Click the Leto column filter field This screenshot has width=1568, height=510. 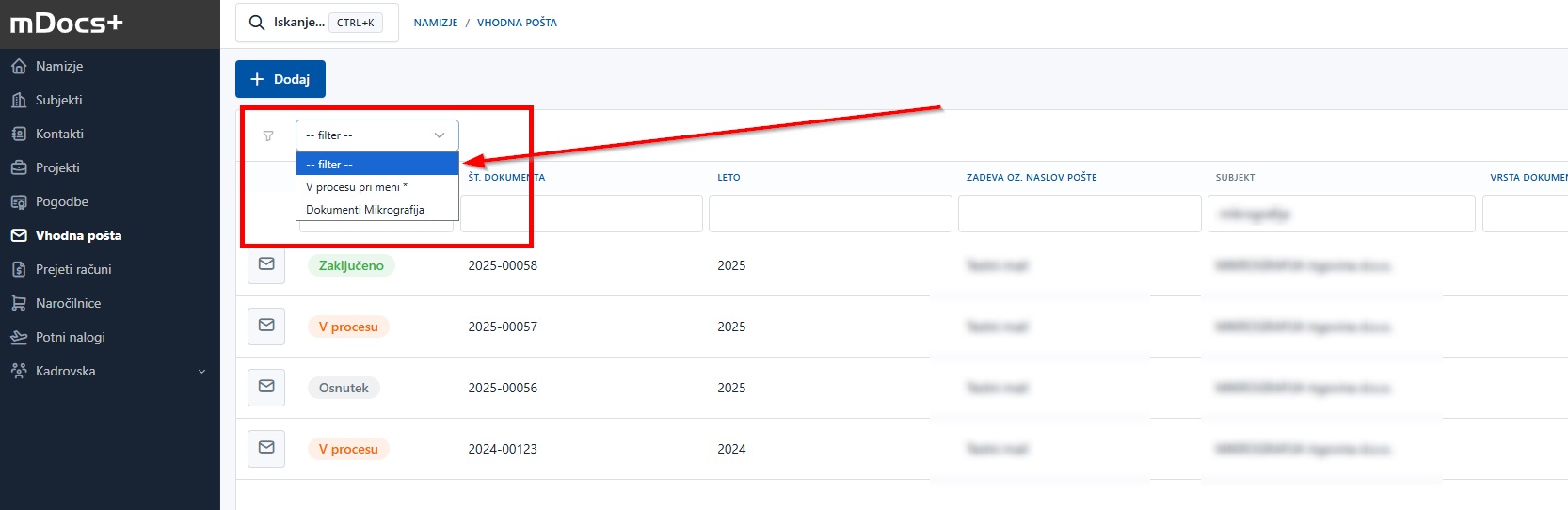829,214
